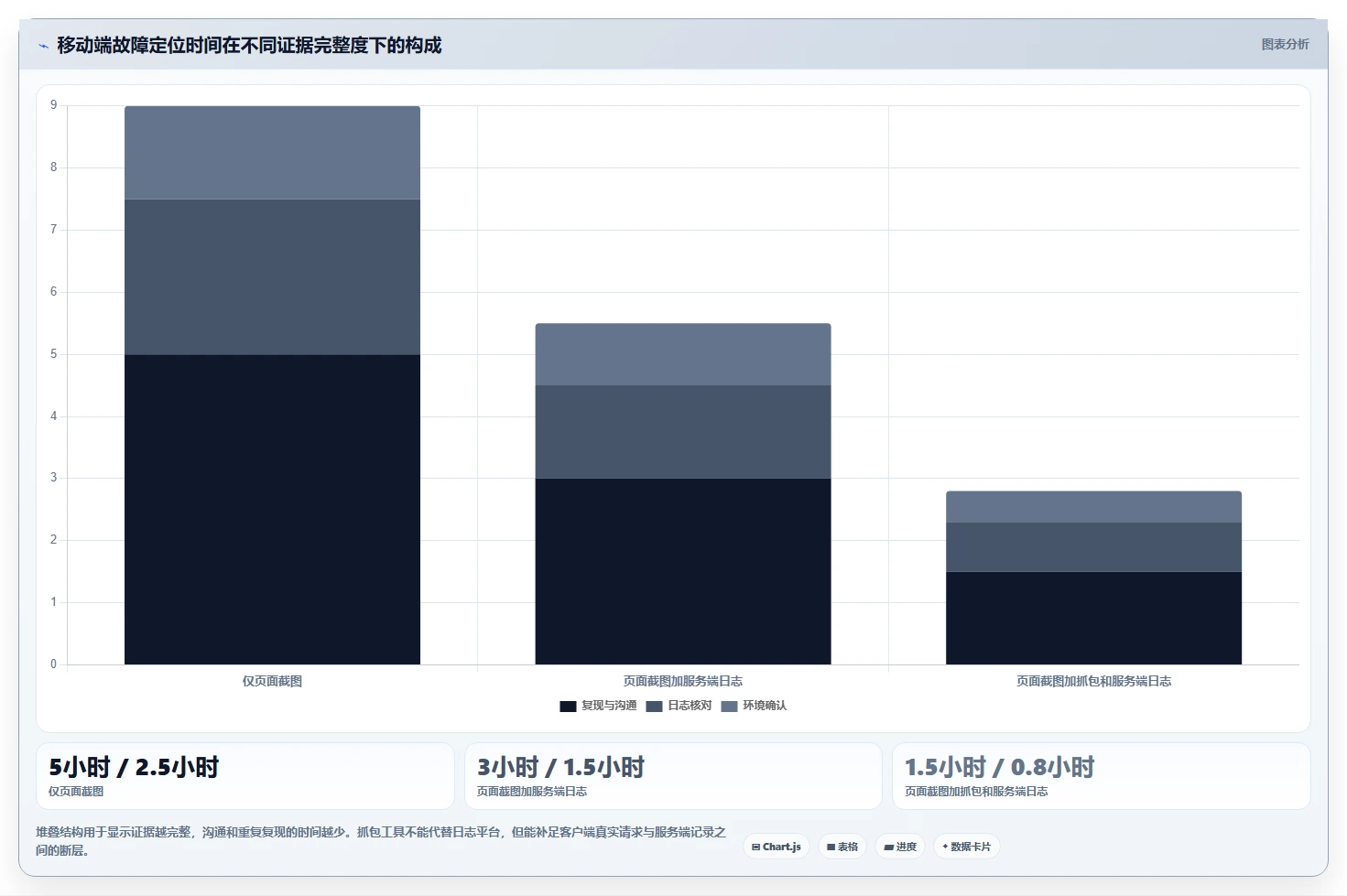Click the 仅页面截图 x-axis label

pos(272,681)
